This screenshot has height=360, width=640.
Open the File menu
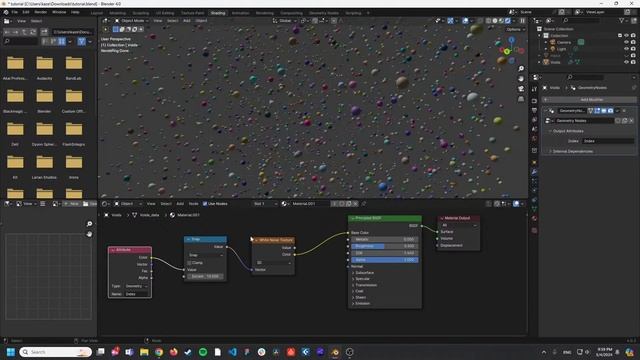(14, 12)
